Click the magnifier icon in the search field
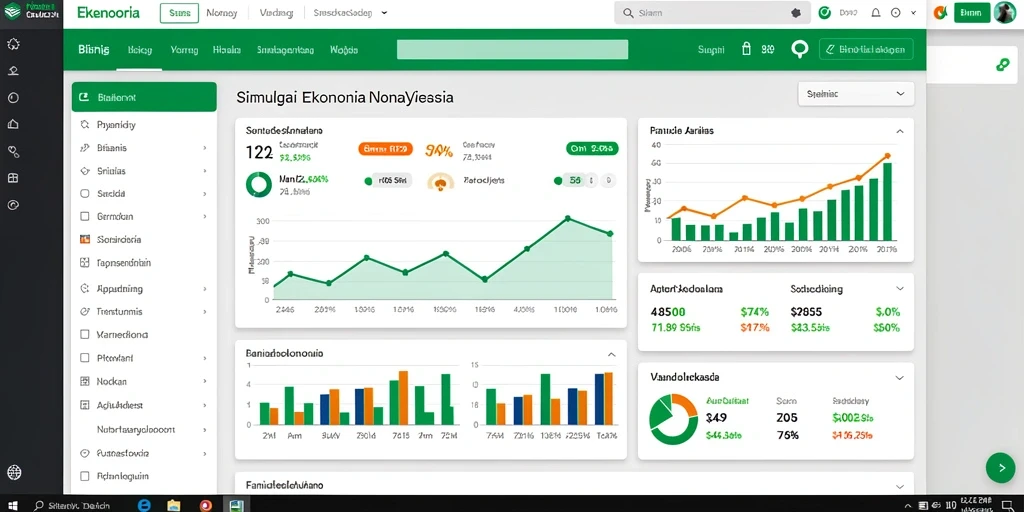 pyautogui.click(x=628, y=13)
